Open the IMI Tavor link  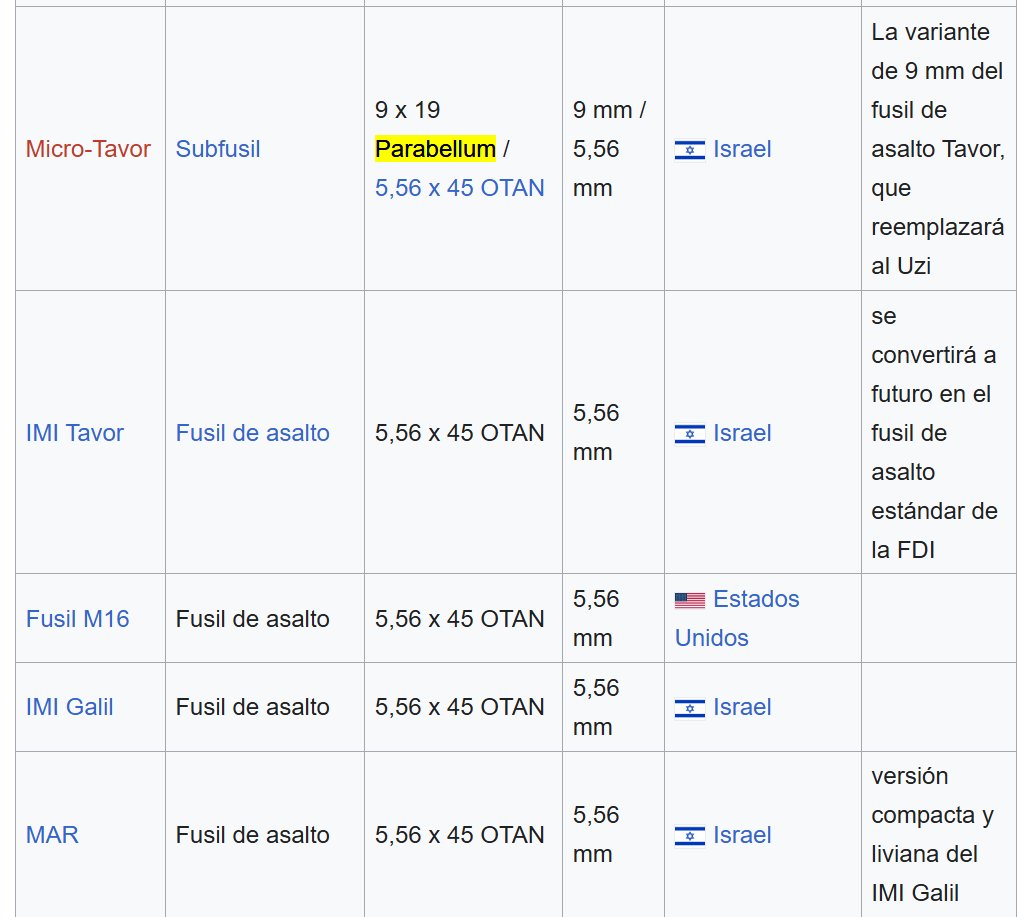tap(74, 433)
